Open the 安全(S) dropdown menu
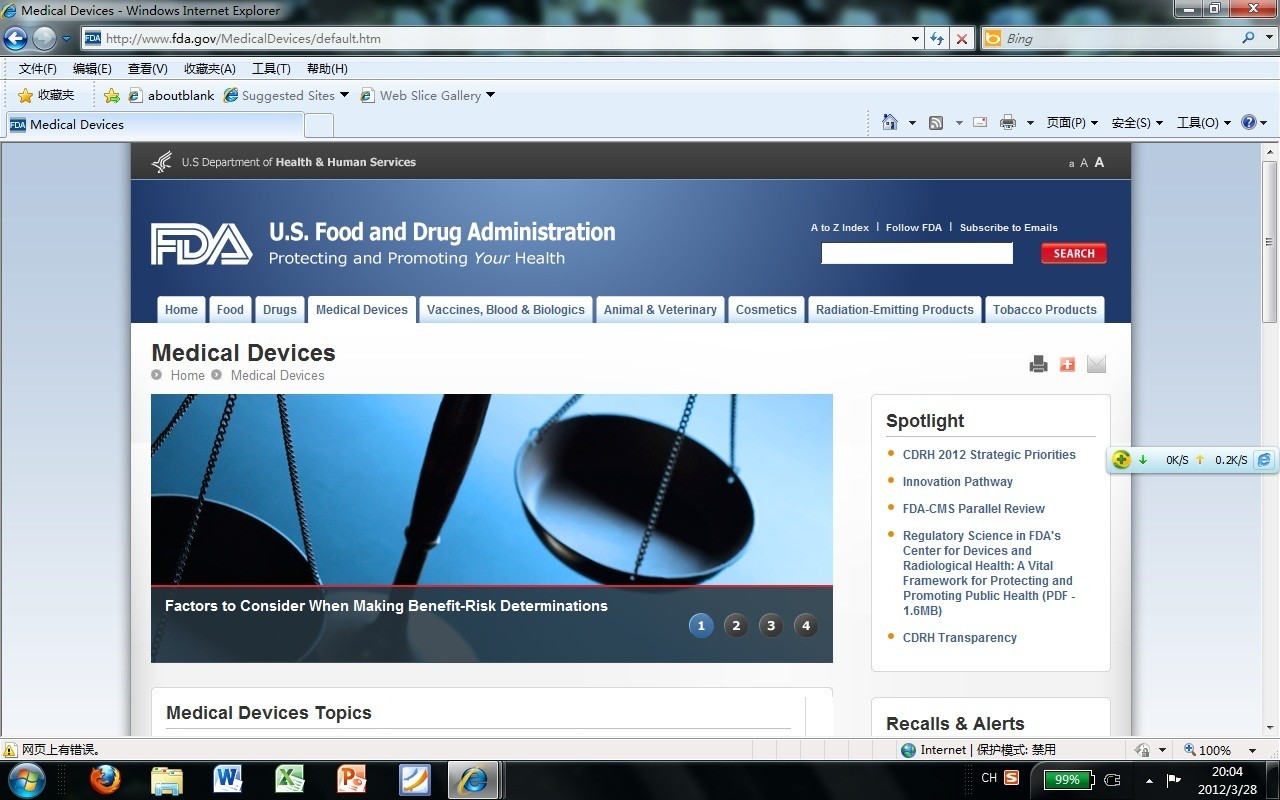1280x800 pixels. pyautogui.click(x=1137, y=122)
